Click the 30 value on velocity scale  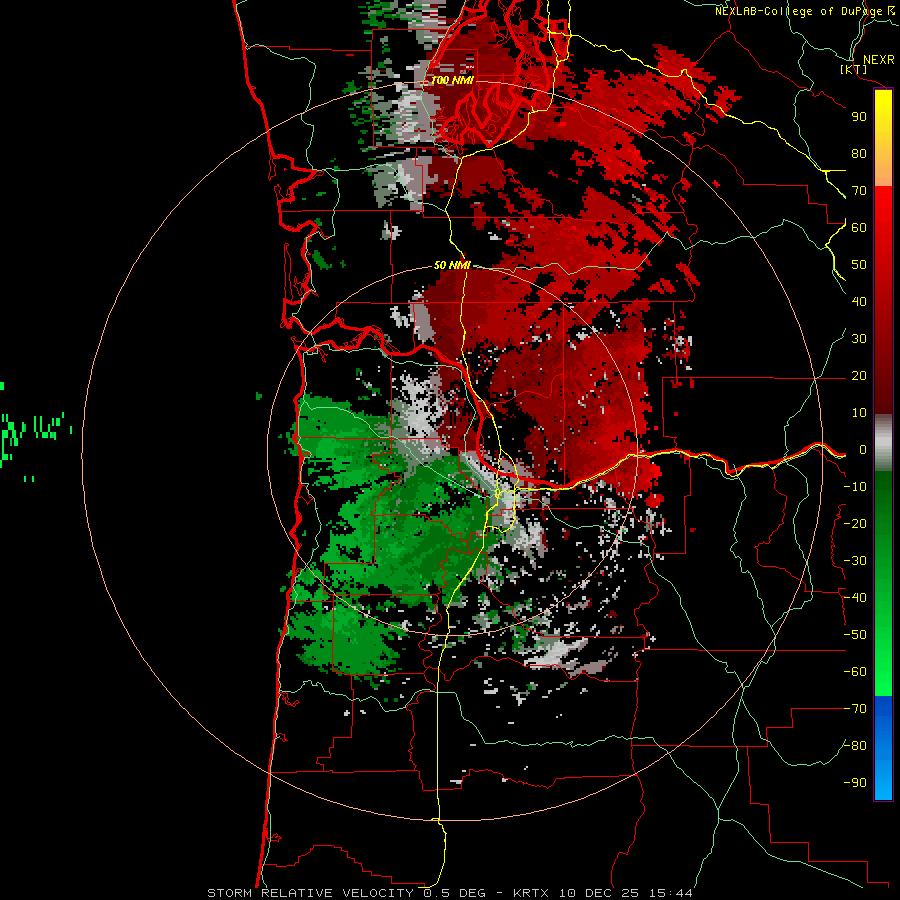point(859,339)
